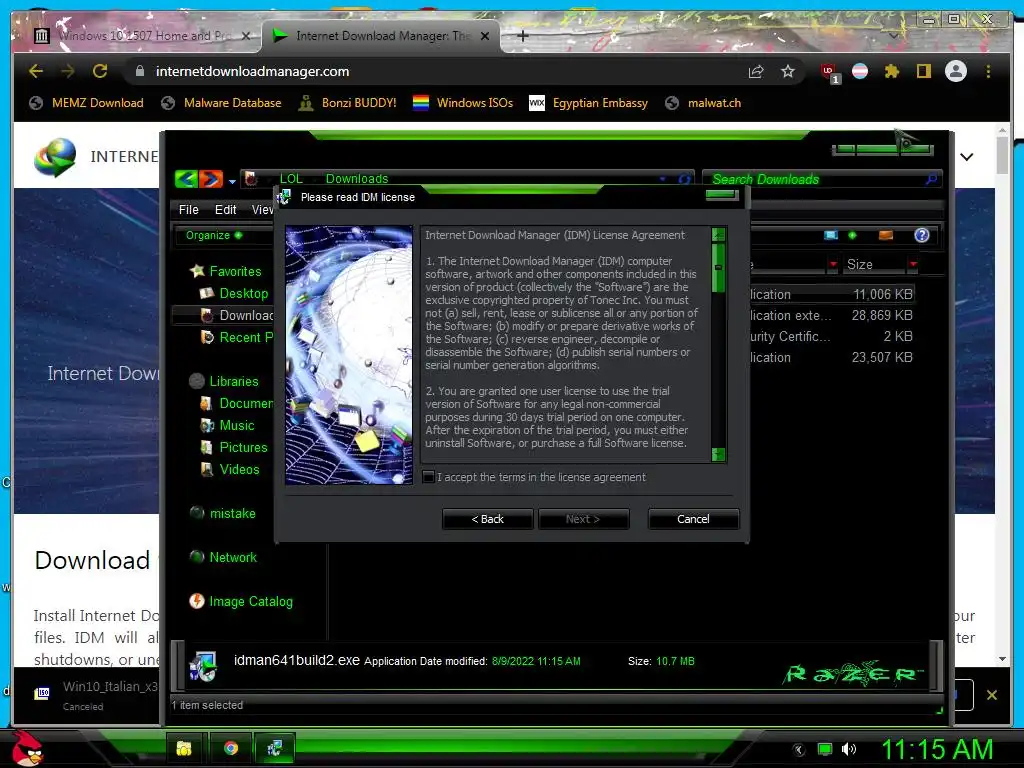This screenshot has width=1024, height=768.
Task: Click the Network icon in the sidebar
Action: click(197, 557)
